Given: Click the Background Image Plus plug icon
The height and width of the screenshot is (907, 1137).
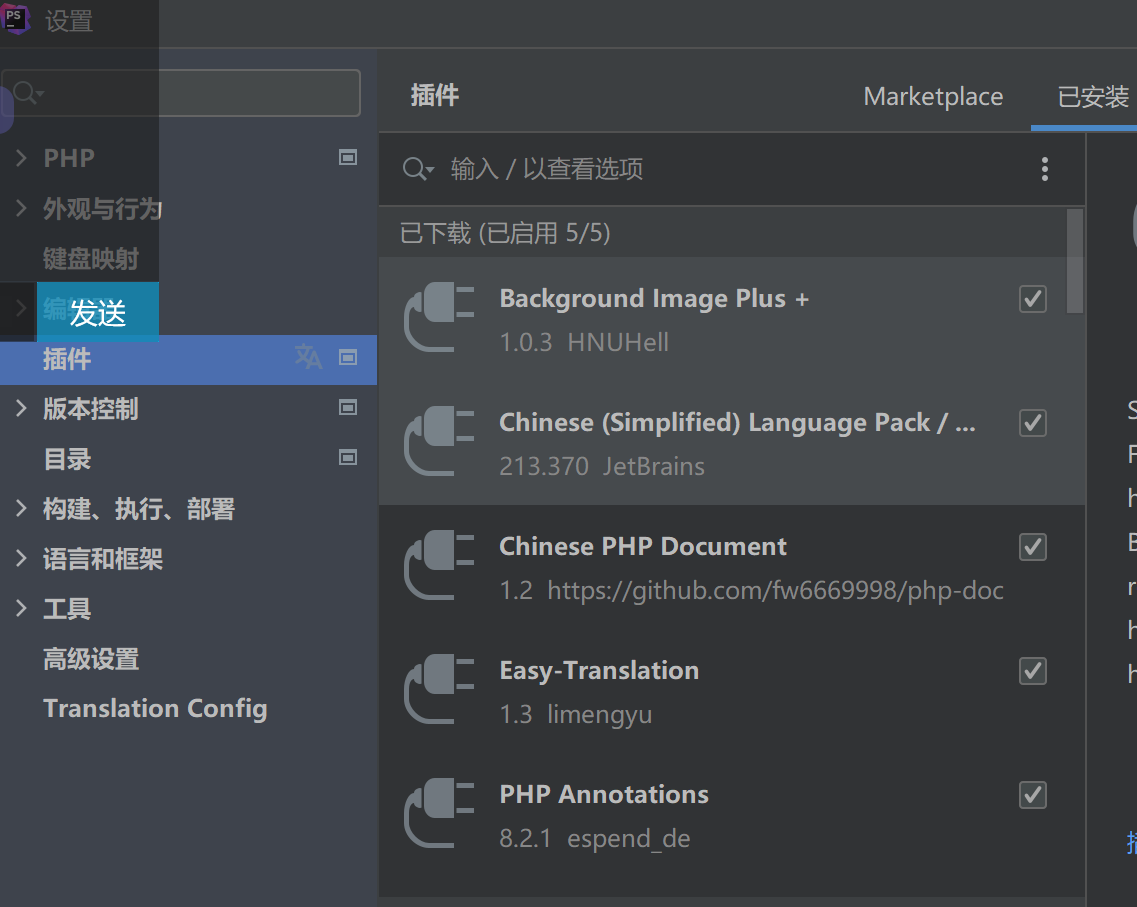Looking at the screenshot, I should pos(439,317).
